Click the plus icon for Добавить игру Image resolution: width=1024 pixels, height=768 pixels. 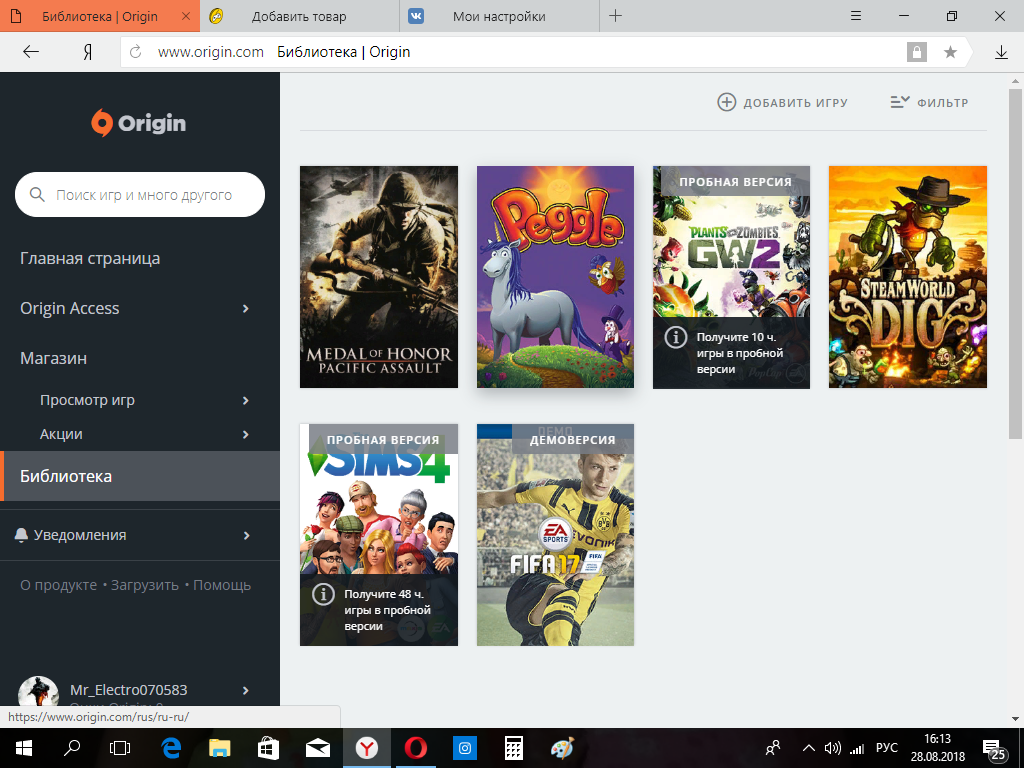(x=726, y=103)
